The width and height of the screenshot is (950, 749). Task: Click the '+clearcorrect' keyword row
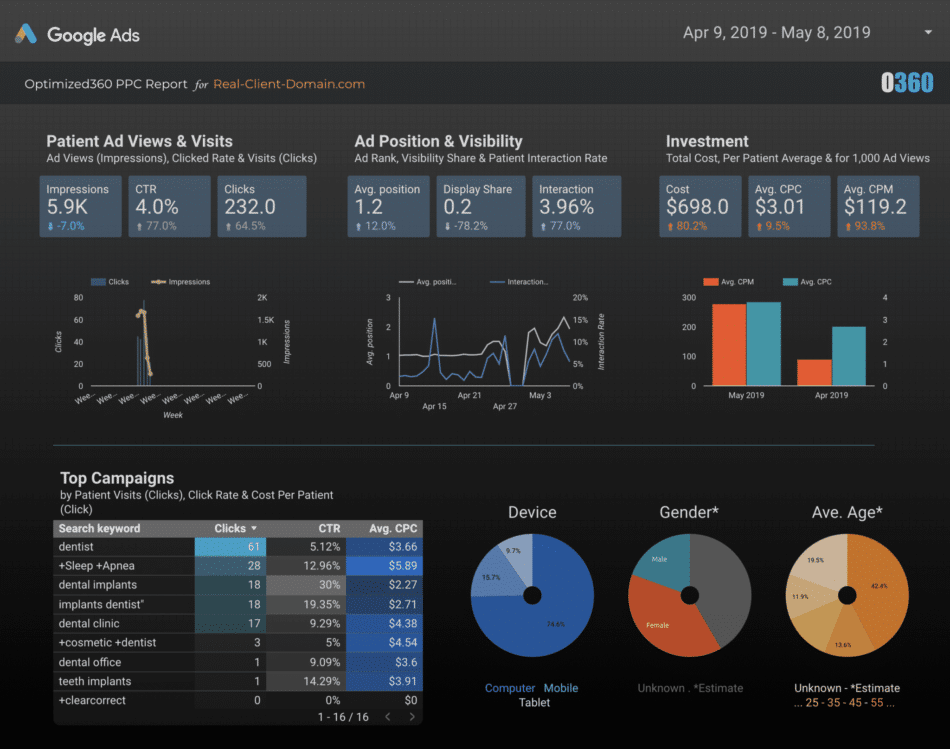click(238, 700)
